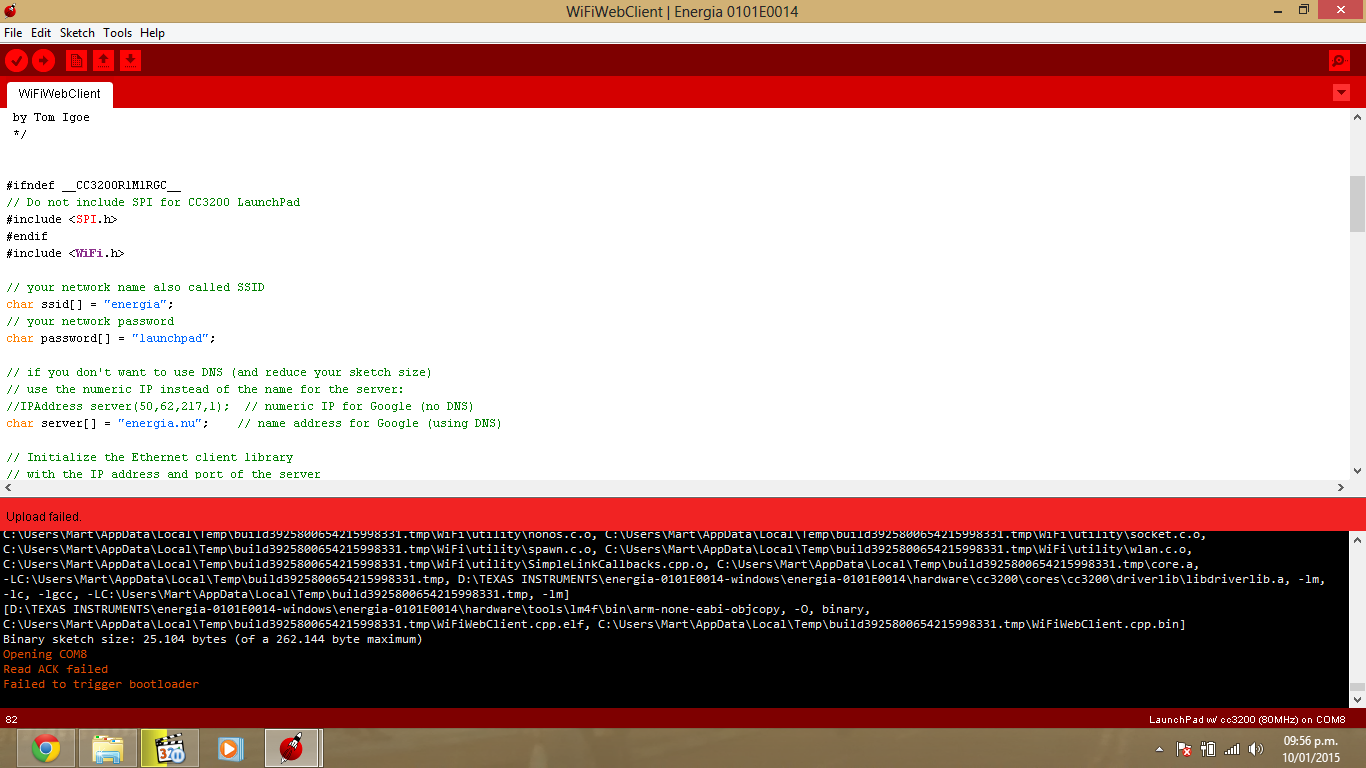Expand the sketch tab menu arrow
This screenshot has width=1366, height=768.
pos(1341,92)
